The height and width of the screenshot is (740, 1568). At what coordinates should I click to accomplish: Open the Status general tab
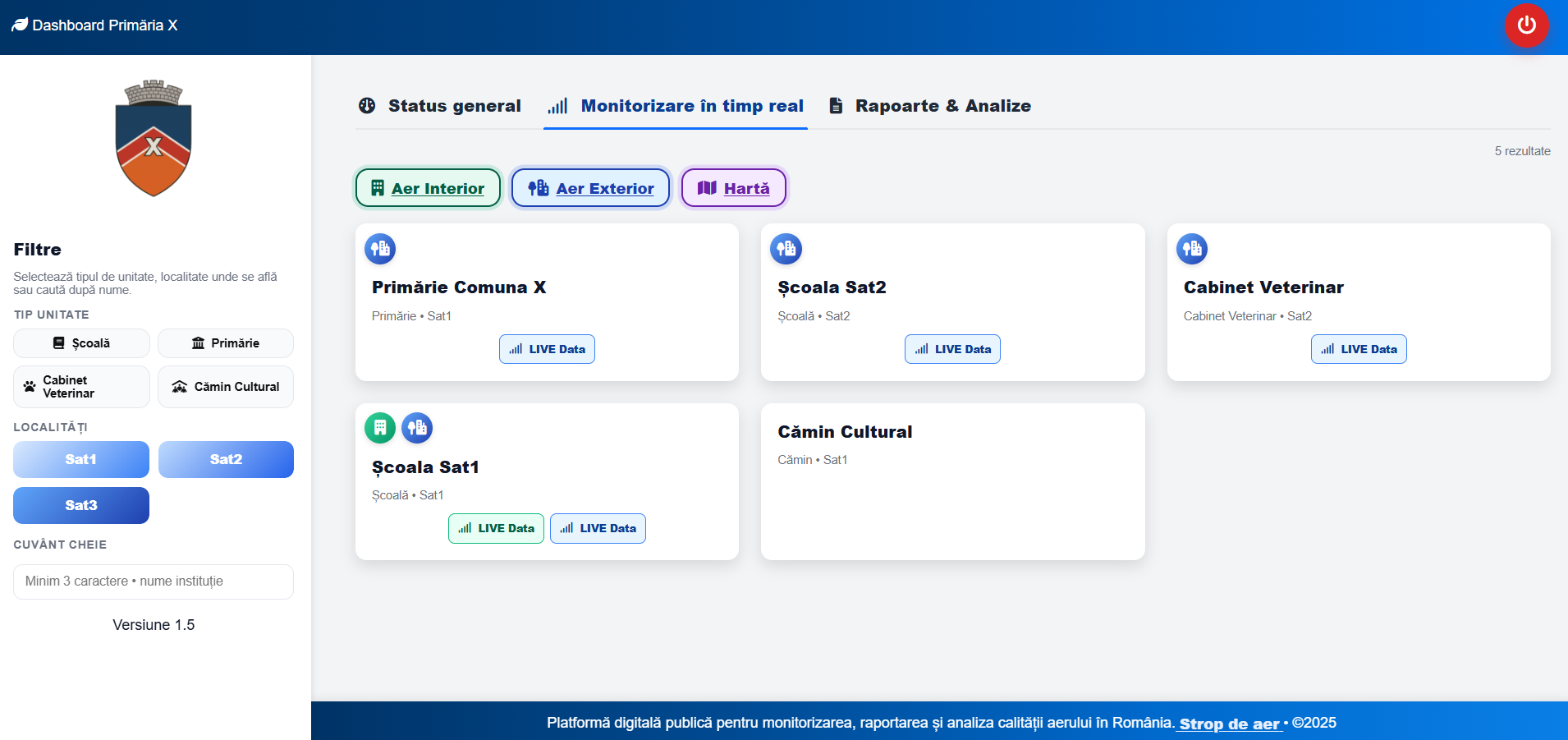440,106
